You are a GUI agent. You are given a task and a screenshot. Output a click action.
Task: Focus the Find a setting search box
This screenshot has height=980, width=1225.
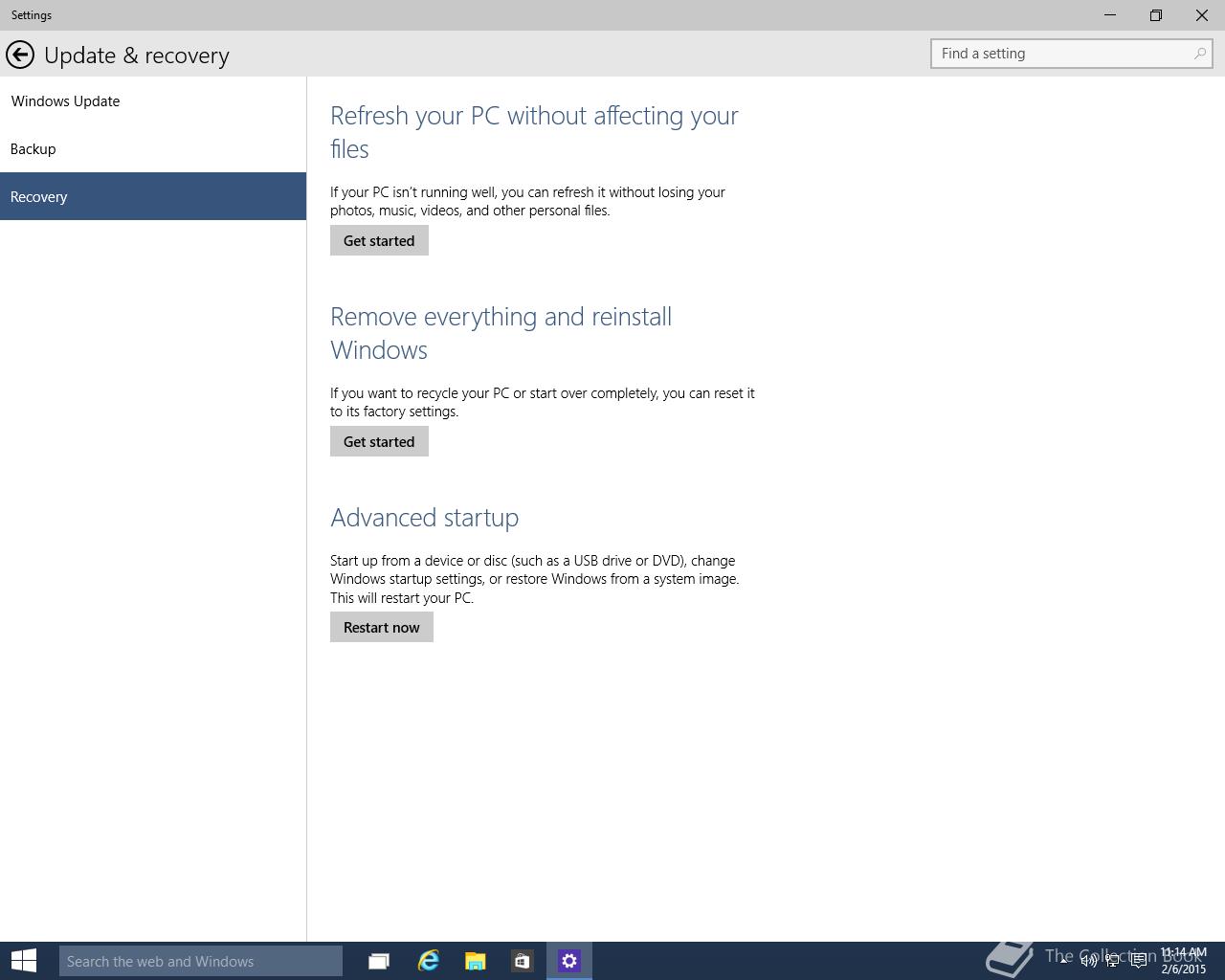(x=1072, y=54)
